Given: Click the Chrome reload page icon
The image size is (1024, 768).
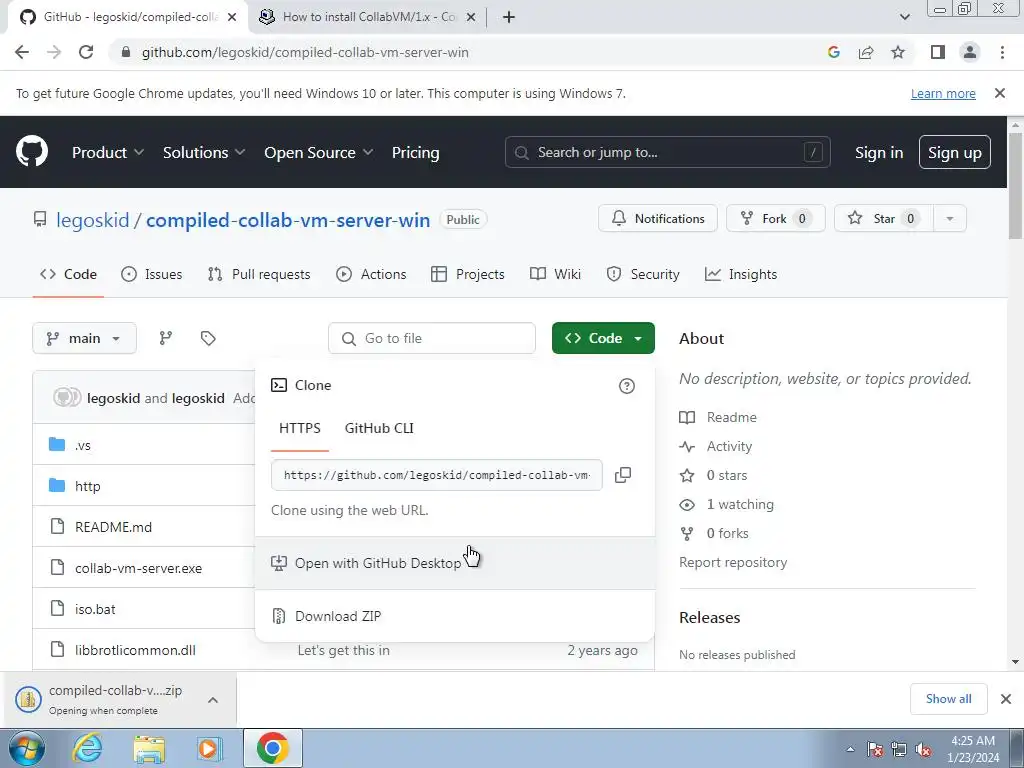Looking at the screenshot, I should 86,52.
